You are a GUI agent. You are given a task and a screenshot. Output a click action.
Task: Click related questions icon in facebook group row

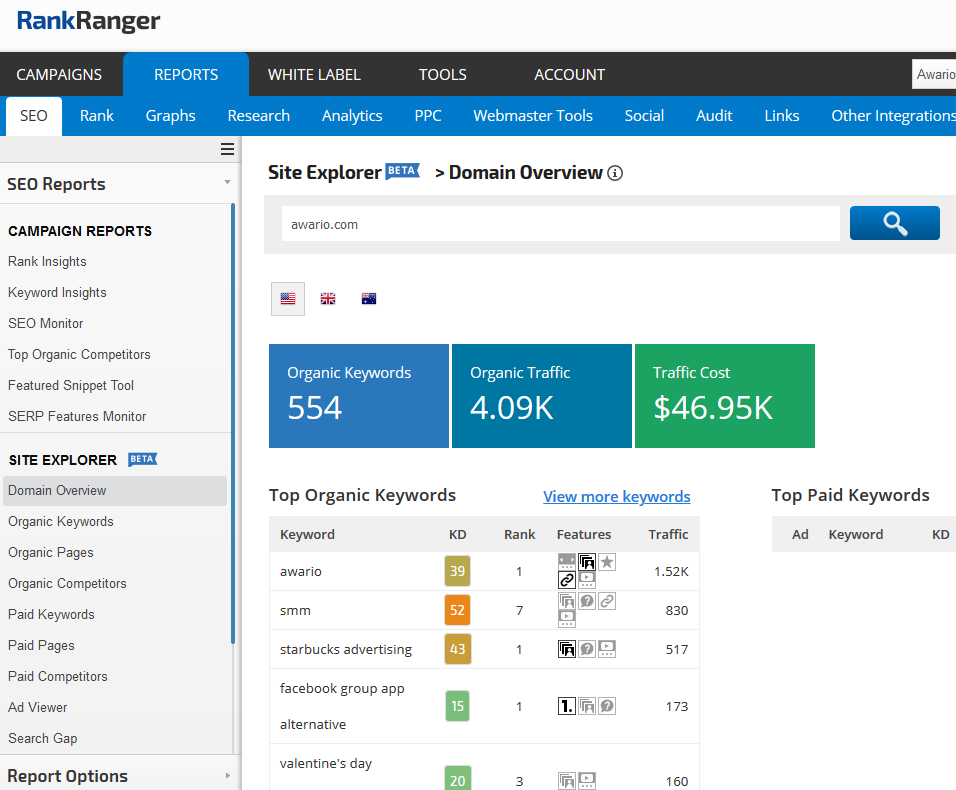607,706
